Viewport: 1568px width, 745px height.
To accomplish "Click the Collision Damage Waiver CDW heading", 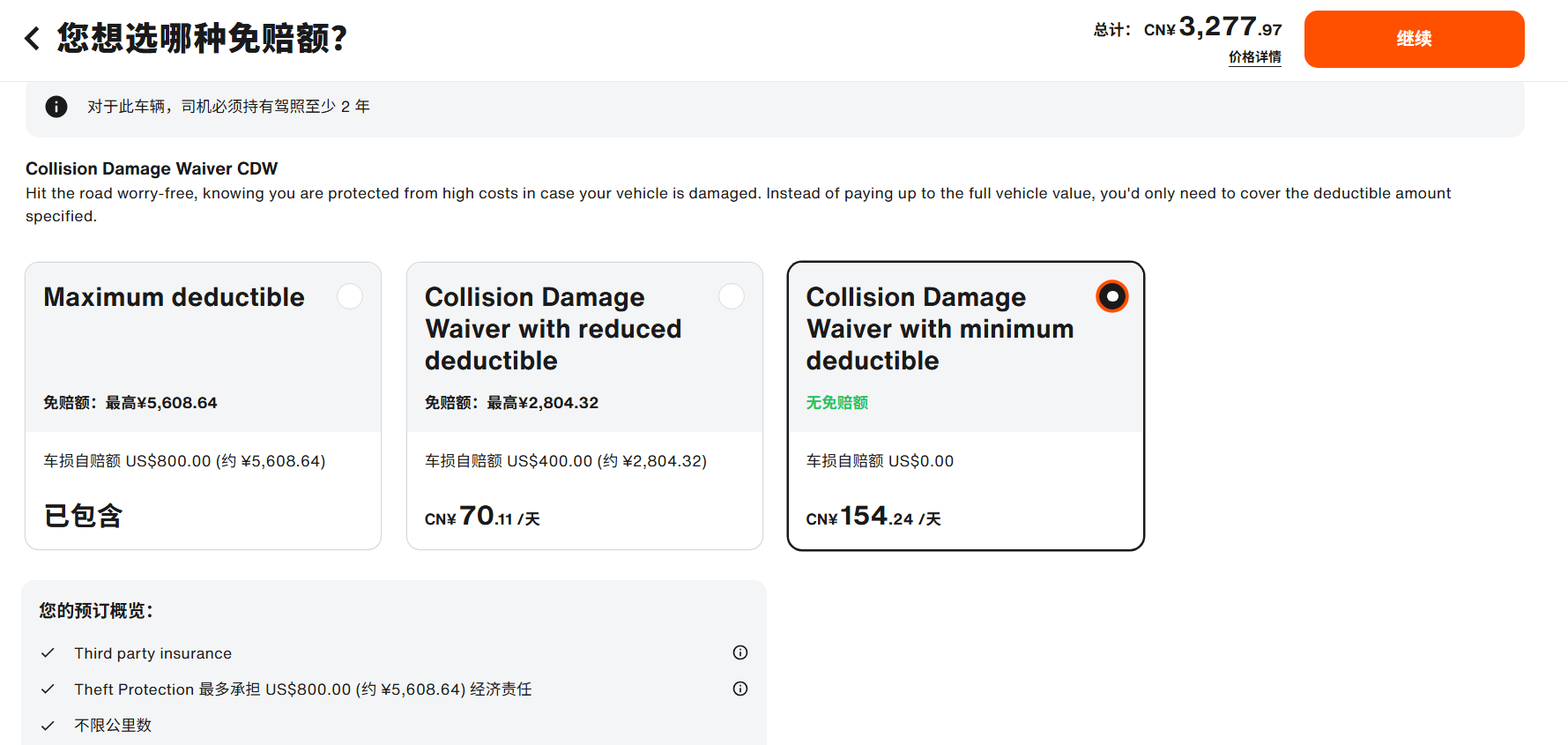I will 152,168.
